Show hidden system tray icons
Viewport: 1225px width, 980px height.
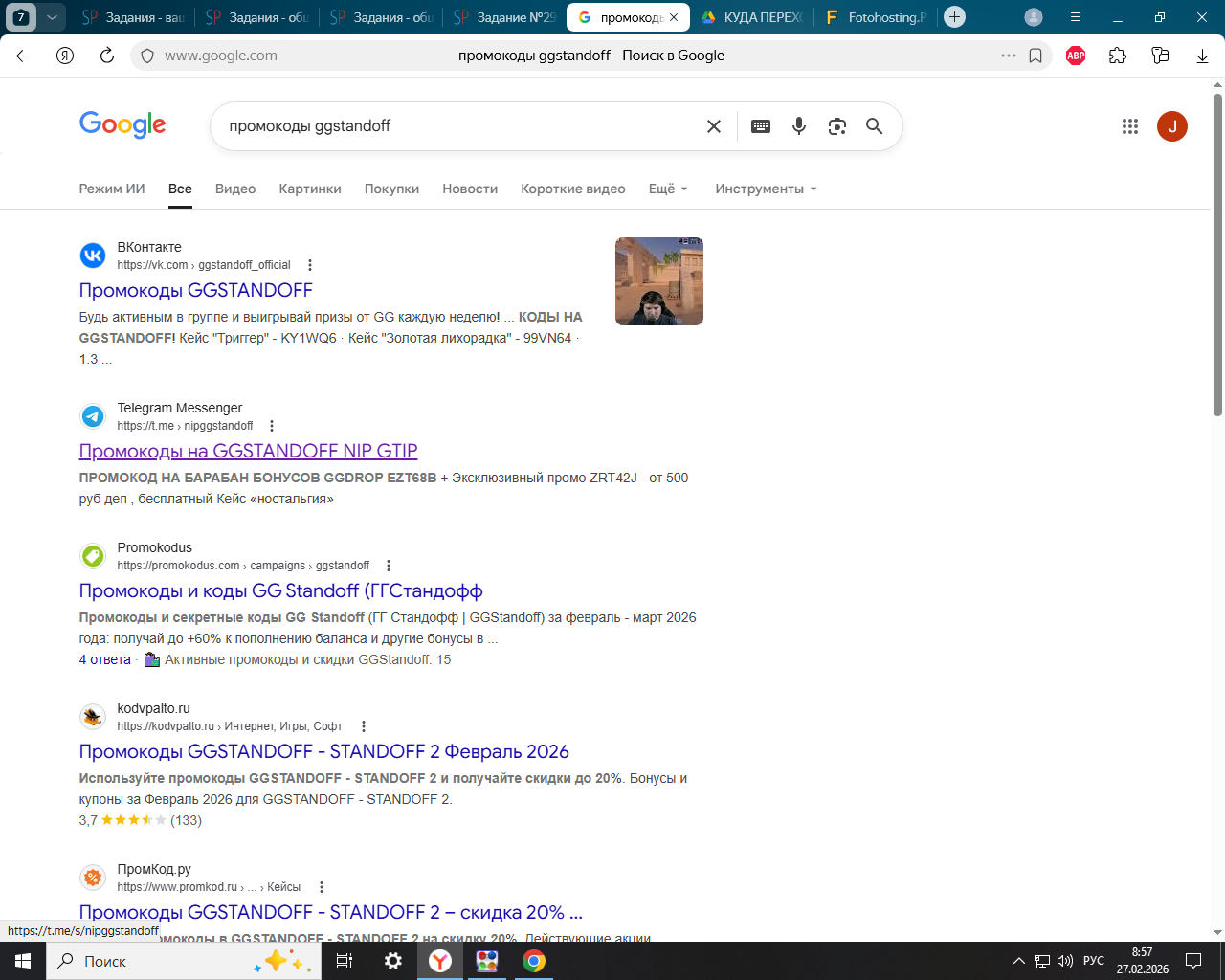[1018, 961]
